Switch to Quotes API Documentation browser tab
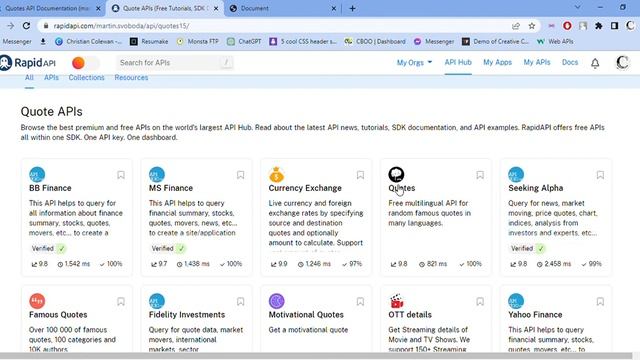640x360 pixels. pyautogui.click(x=51, y=8)
